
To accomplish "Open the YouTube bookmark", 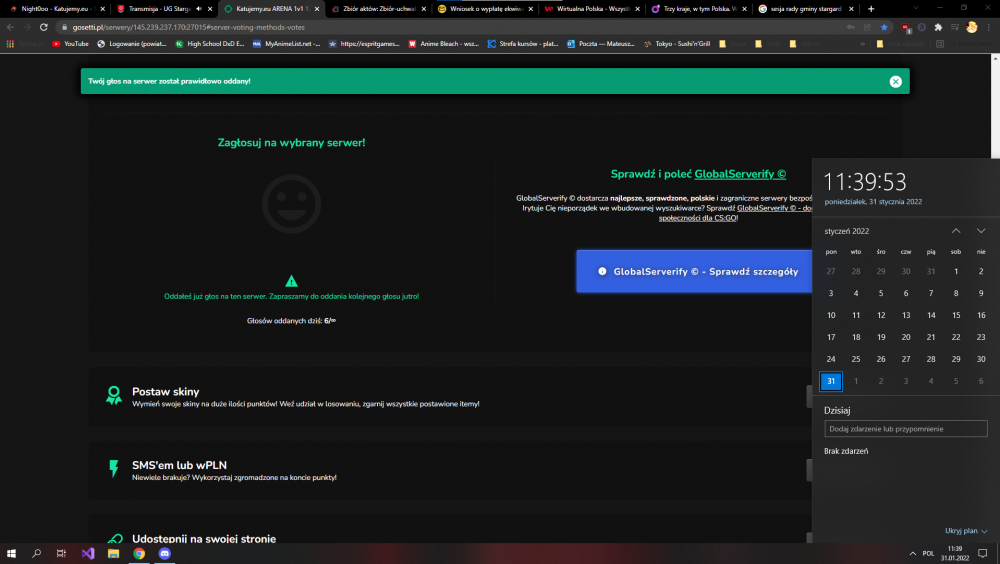I will (70, 44).
